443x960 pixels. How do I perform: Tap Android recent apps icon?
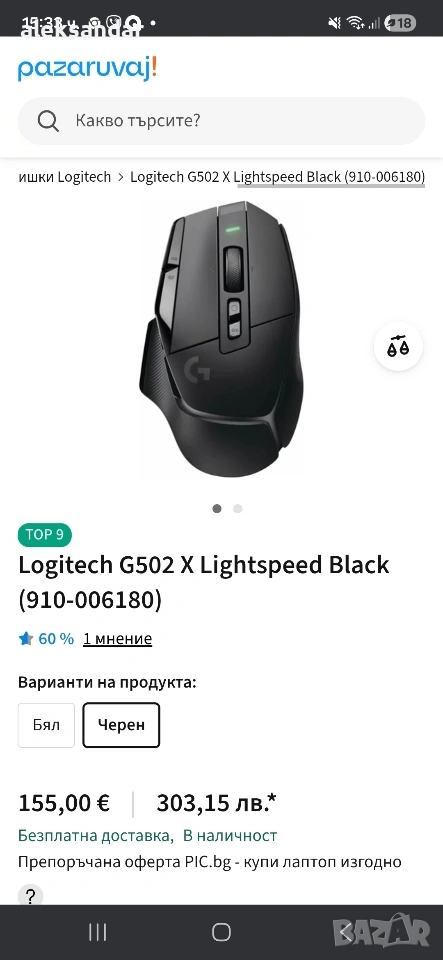tap(97, 932)
